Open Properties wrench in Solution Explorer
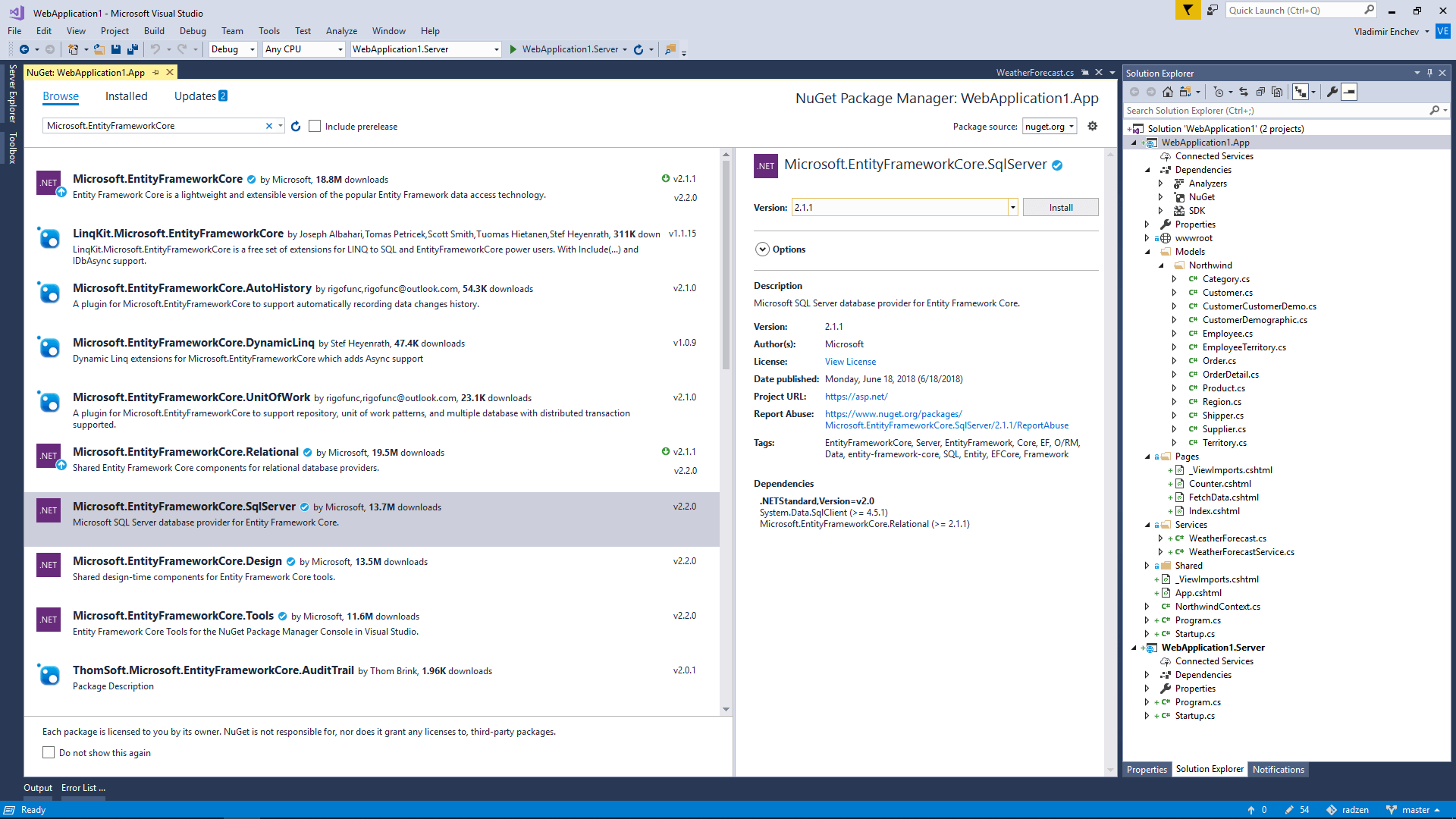 click(x=1332, y=92)
